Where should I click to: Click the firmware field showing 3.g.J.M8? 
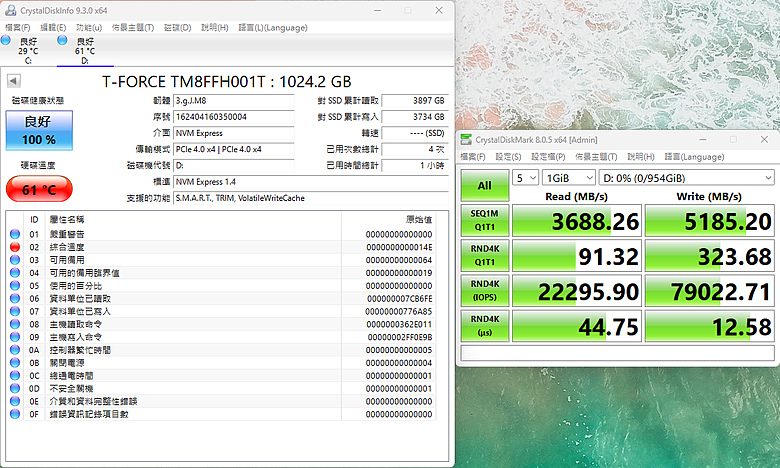pos(233,101)
